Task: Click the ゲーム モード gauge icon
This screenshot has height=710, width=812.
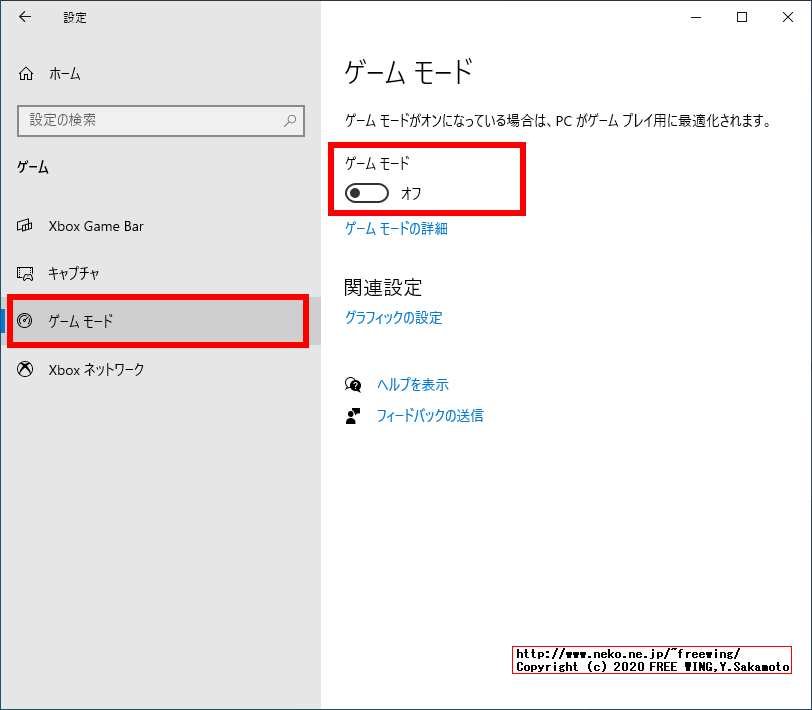Action: (25, 321)
